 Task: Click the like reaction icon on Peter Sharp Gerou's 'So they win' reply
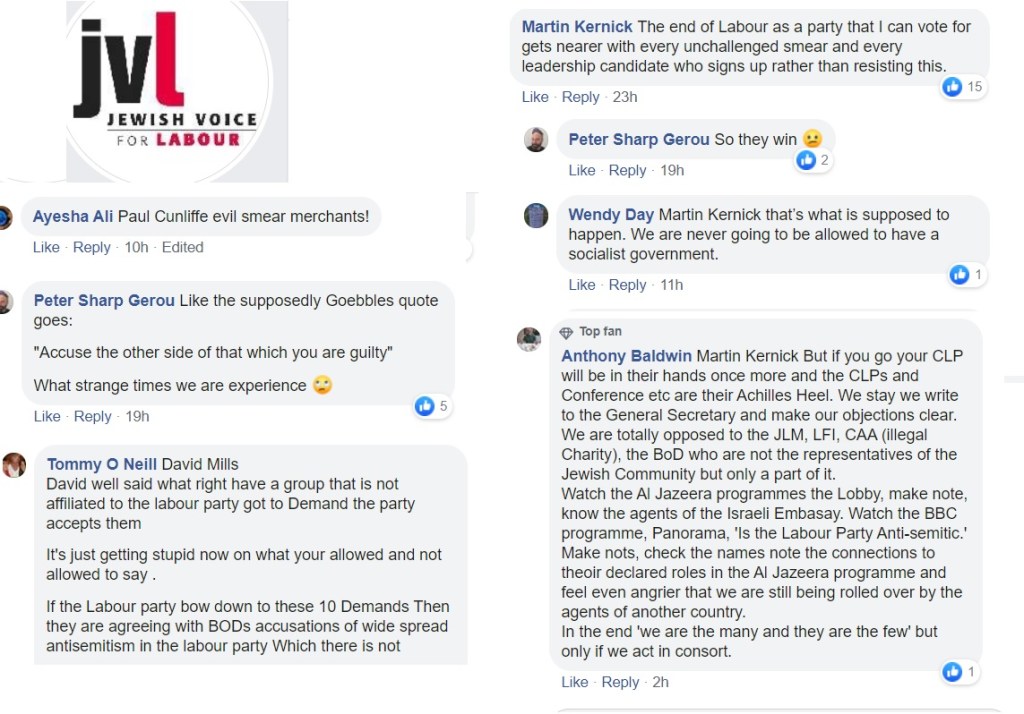click(806, 160)
